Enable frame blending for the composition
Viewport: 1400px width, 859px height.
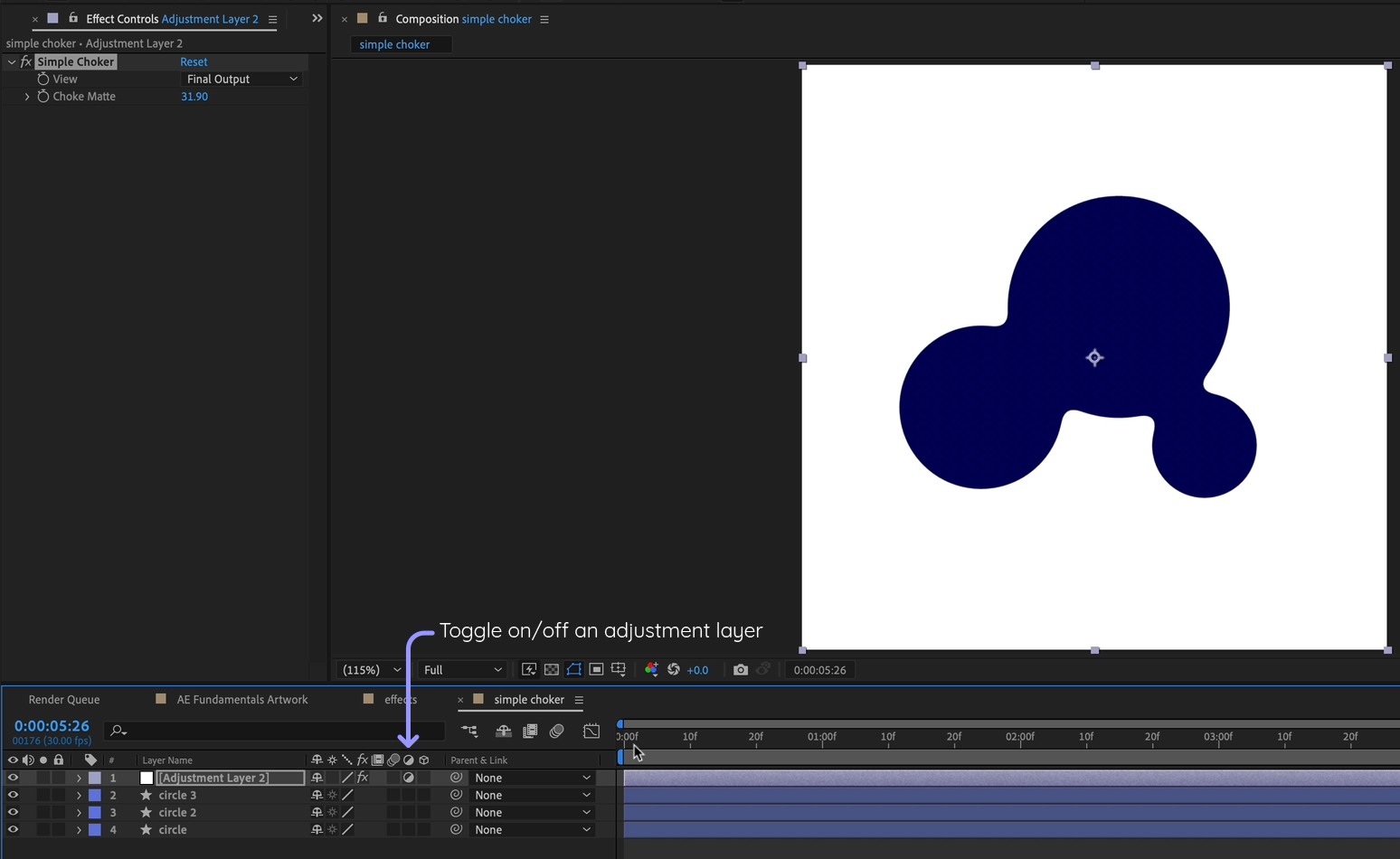(530, 731)
